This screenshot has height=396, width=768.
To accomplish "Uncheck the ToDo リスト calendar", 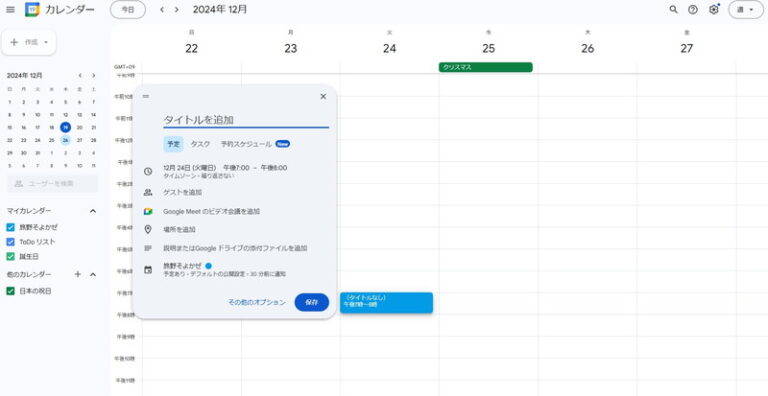I will 10,242.
